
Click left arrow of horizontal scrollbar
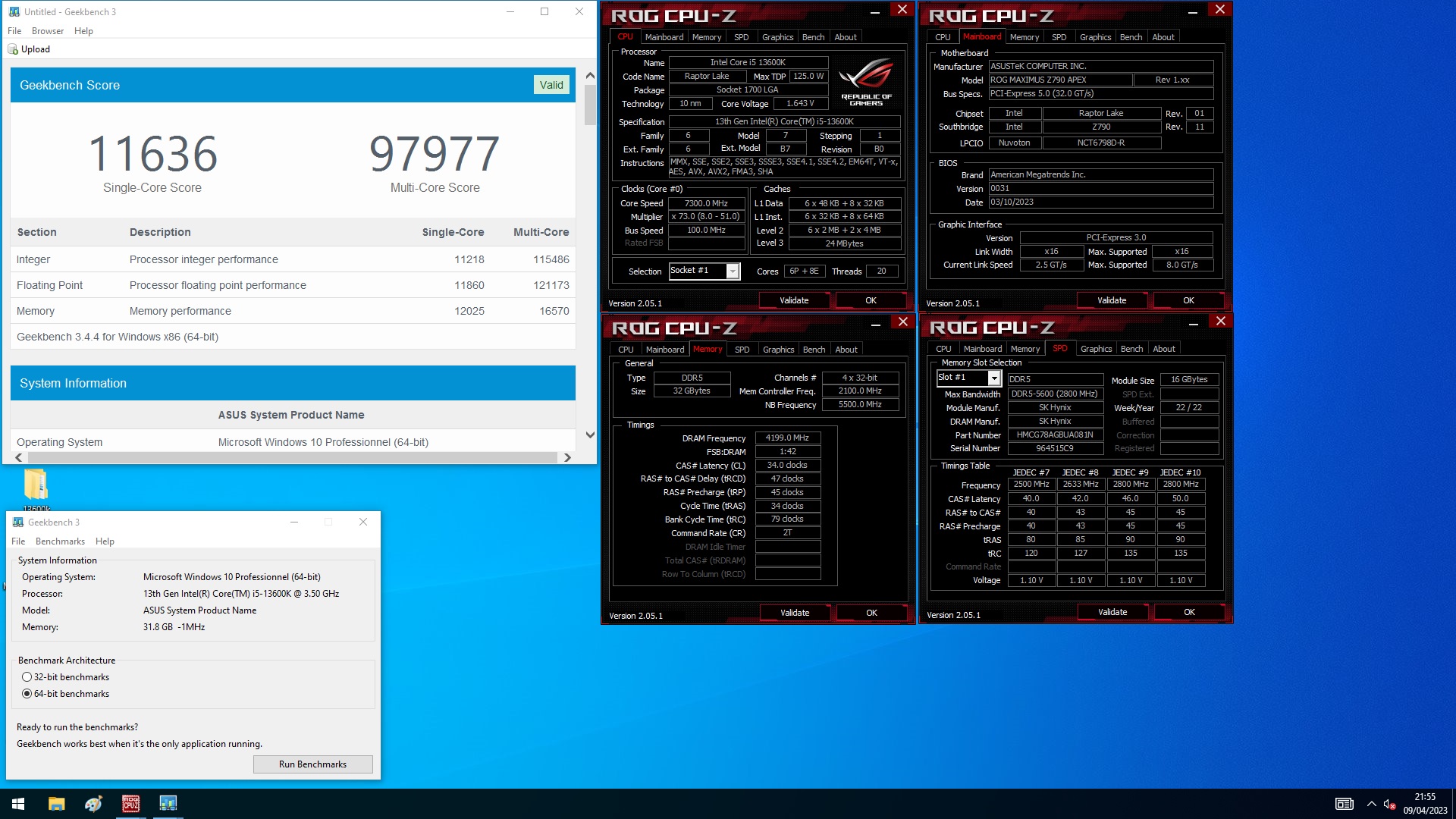click(19, 458)
